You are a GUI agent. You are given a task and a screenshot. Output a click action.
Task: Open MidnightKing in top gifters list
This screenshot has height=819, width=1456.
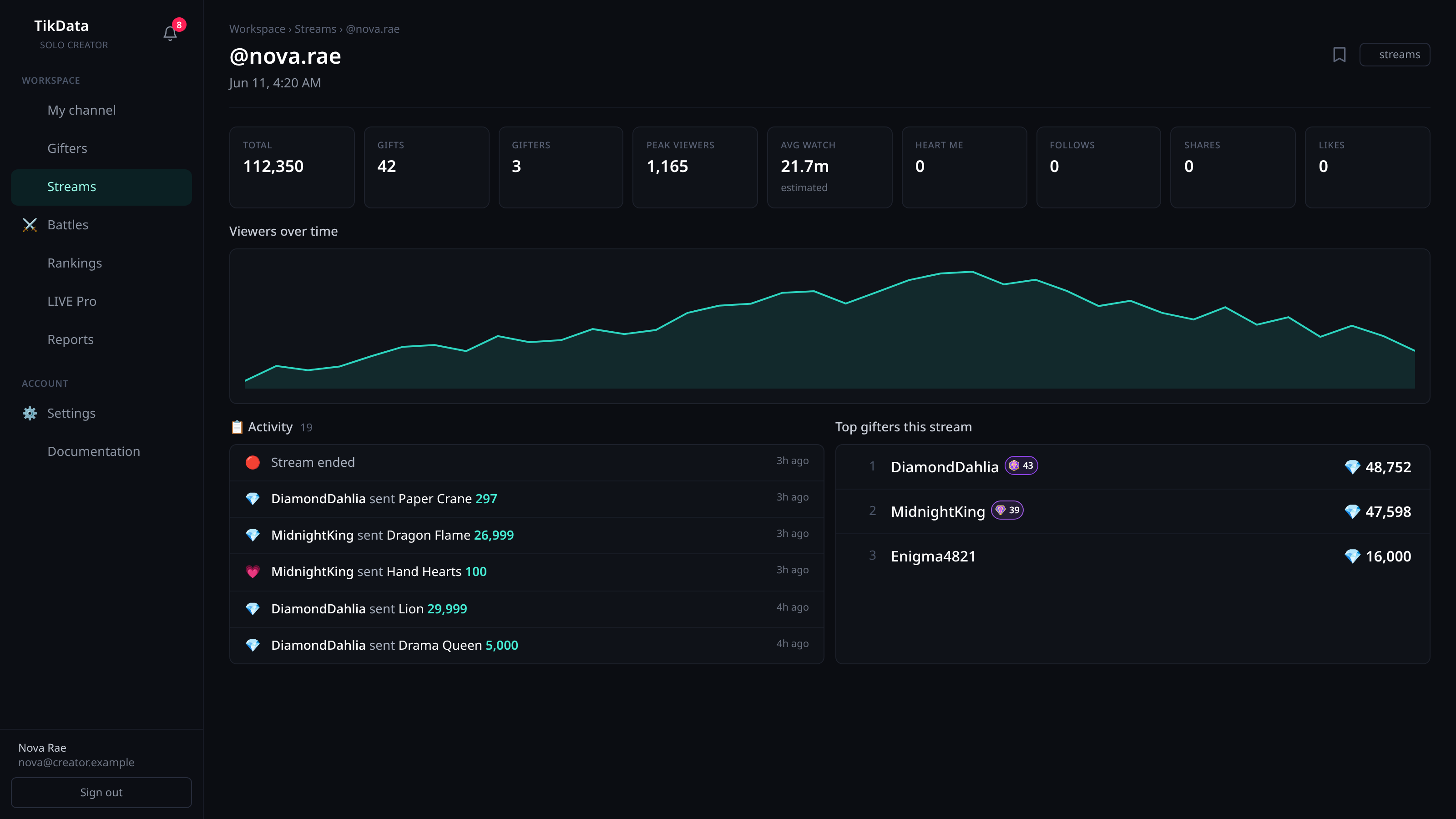pyautogui.click(x=1132, y=511)
